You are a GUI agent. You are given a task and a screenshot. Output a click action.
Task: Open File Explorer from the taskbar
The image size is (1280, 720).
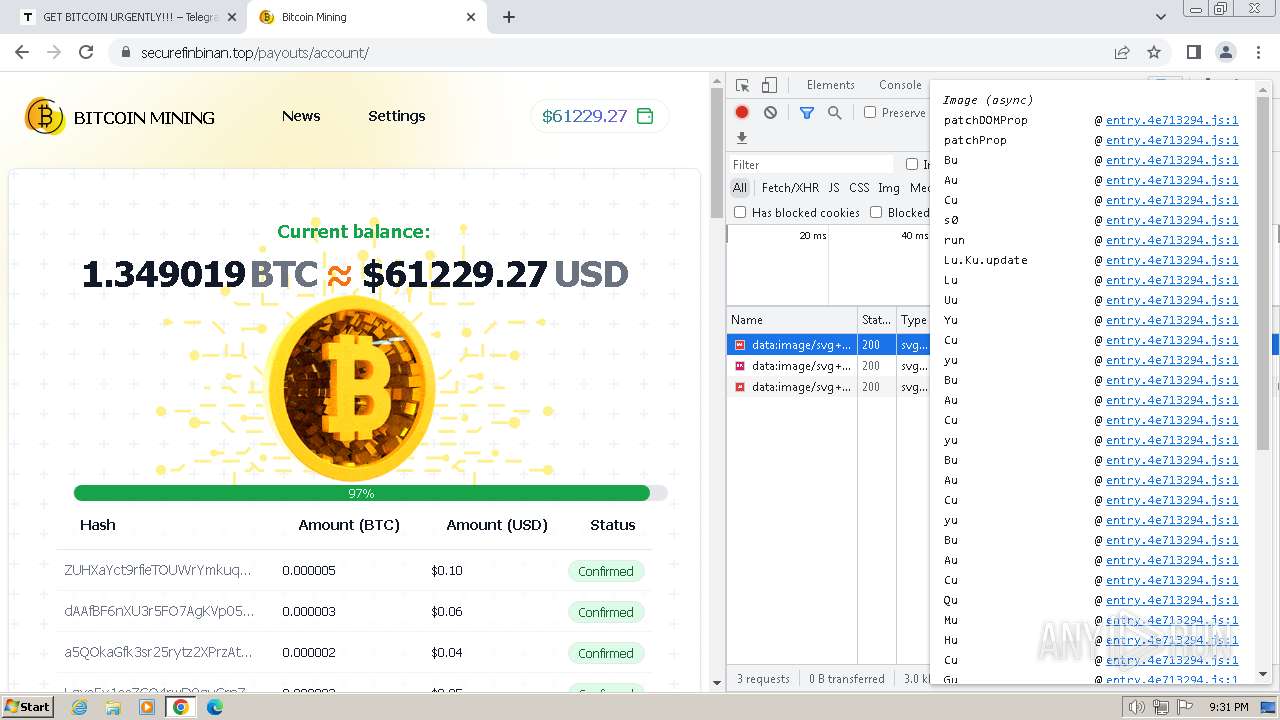pos(113,707)
